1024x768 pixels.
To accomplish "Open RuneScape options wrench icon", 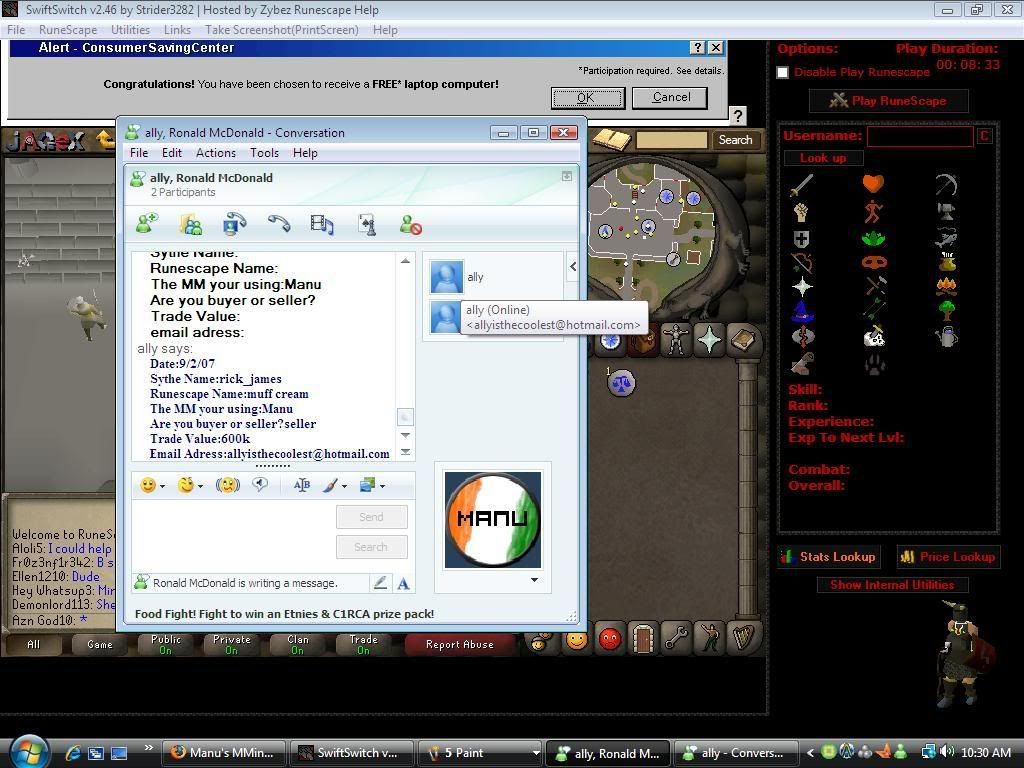I will [x=677, y=639].
